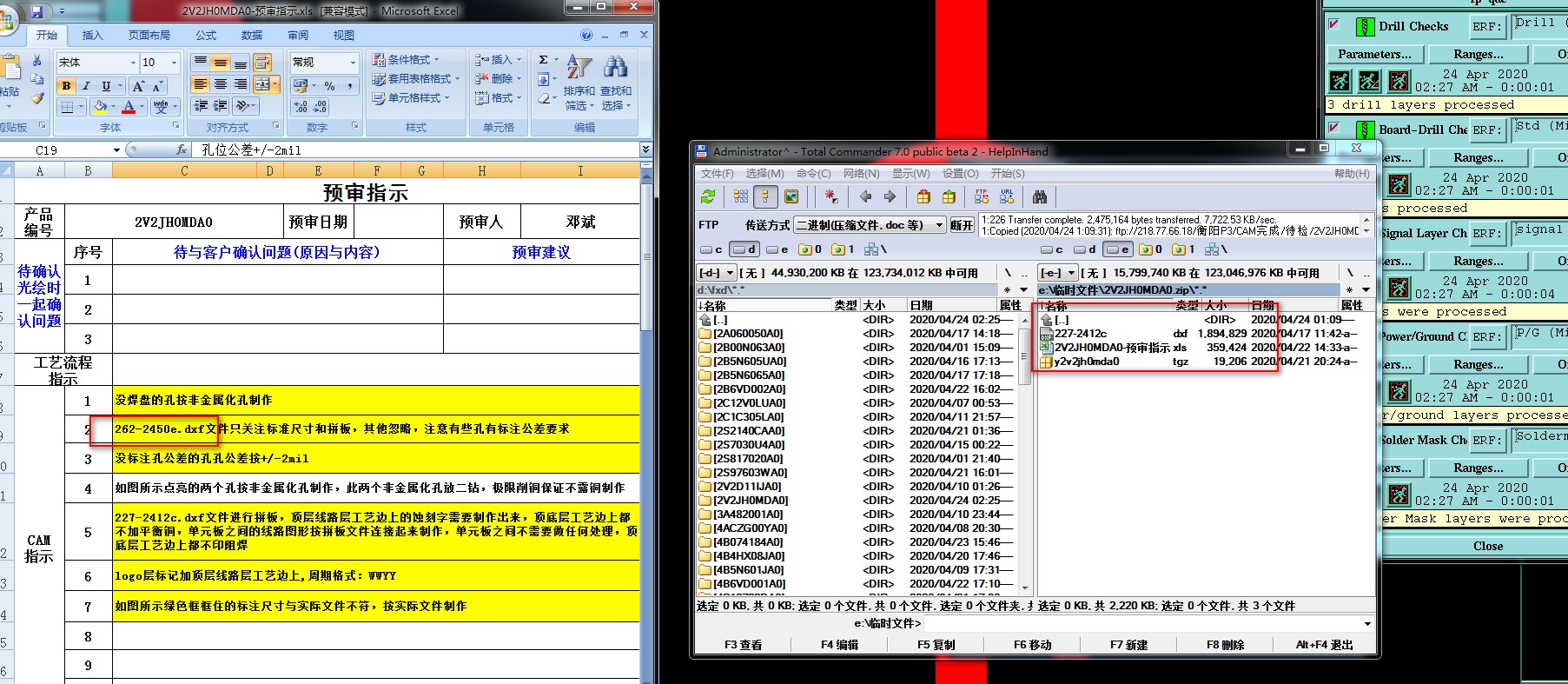The height and width of the screenshot is (684, 1568).
Task: Click the 断开 disconnect button
Action: point(962,225)
